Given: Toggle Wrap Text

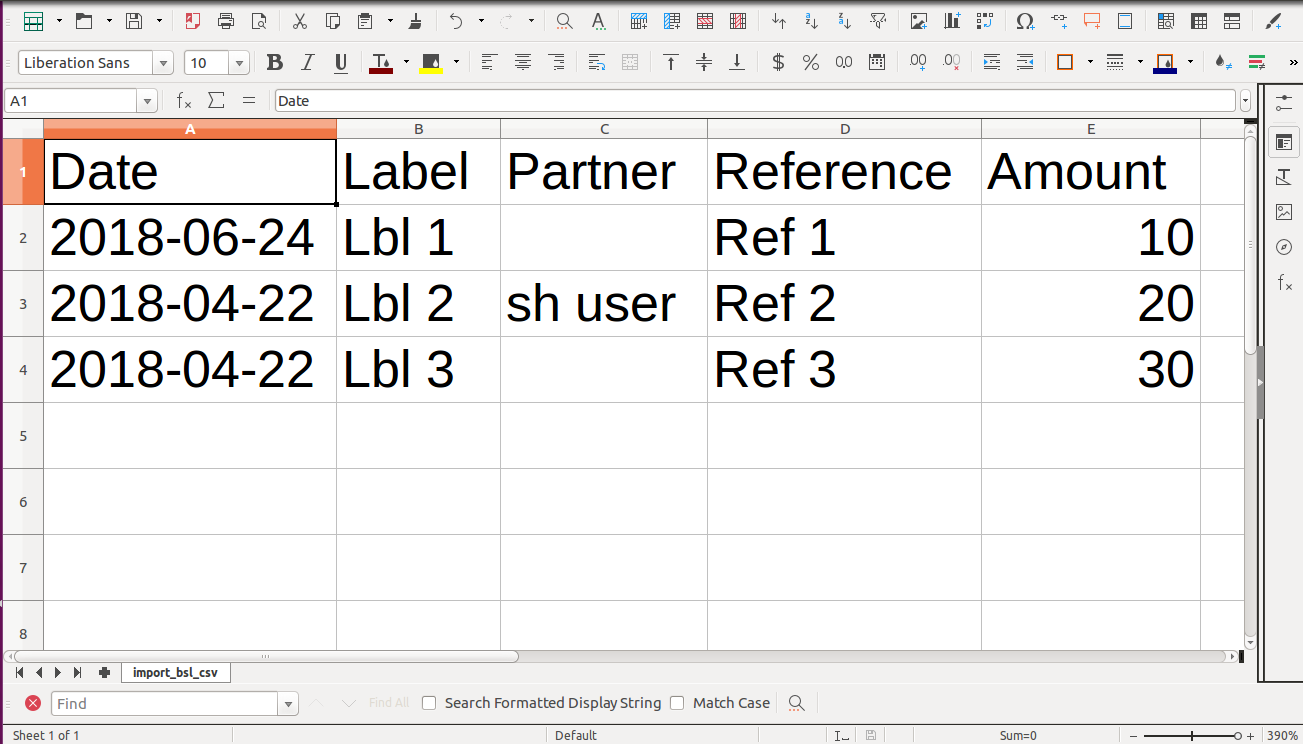Looking at the screenshot, I should (x=597, y=62).
